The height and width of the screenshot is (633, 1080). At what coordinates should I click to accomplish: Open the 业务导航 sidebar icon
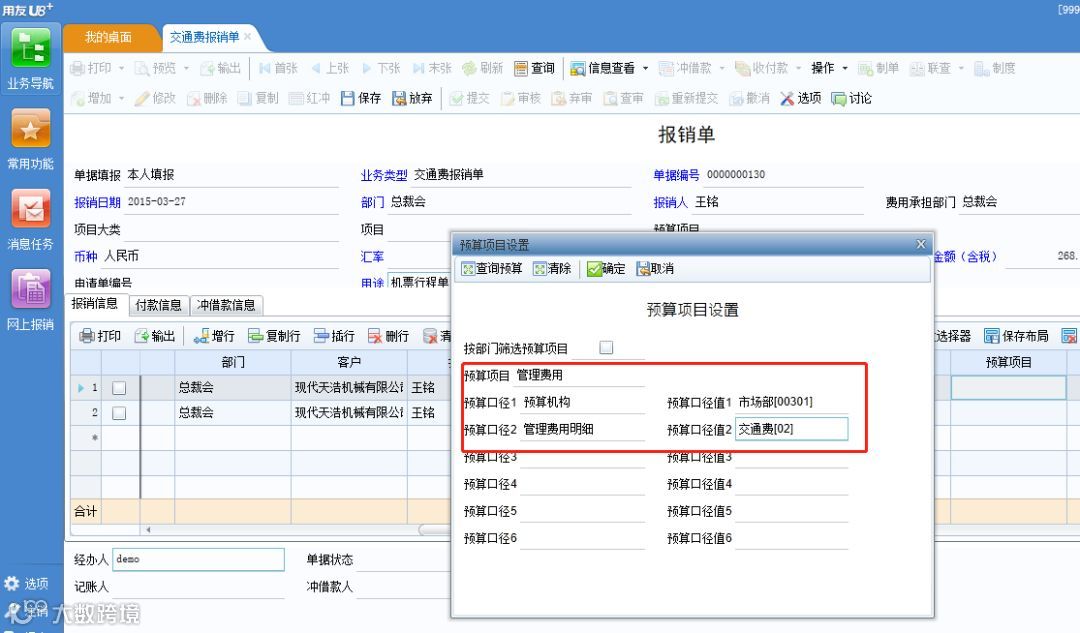click(x=30, y=48)
